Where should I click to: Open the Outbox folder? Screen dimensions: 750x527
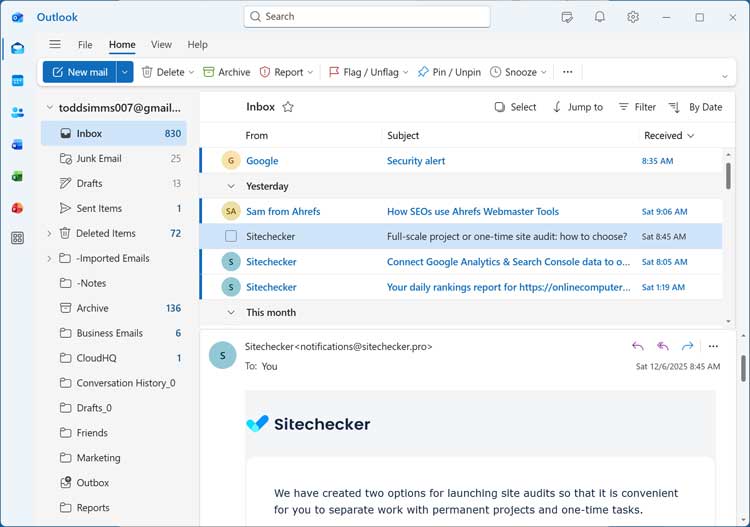click(114, 483)
